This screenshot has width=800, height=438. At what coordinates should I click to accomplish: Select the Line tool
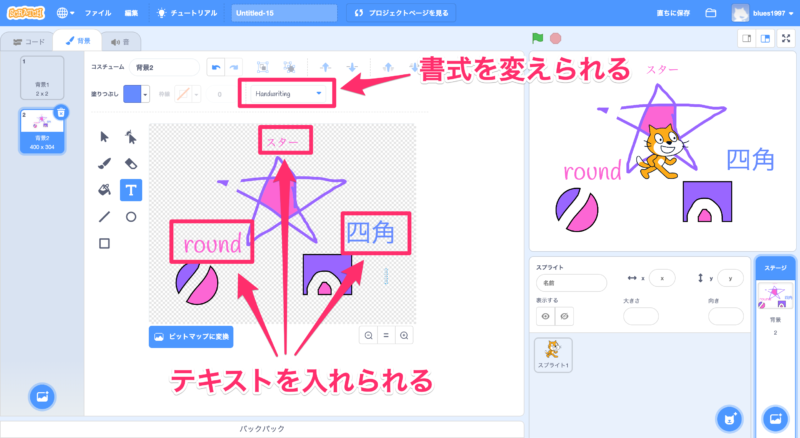[x=105, y=216]
